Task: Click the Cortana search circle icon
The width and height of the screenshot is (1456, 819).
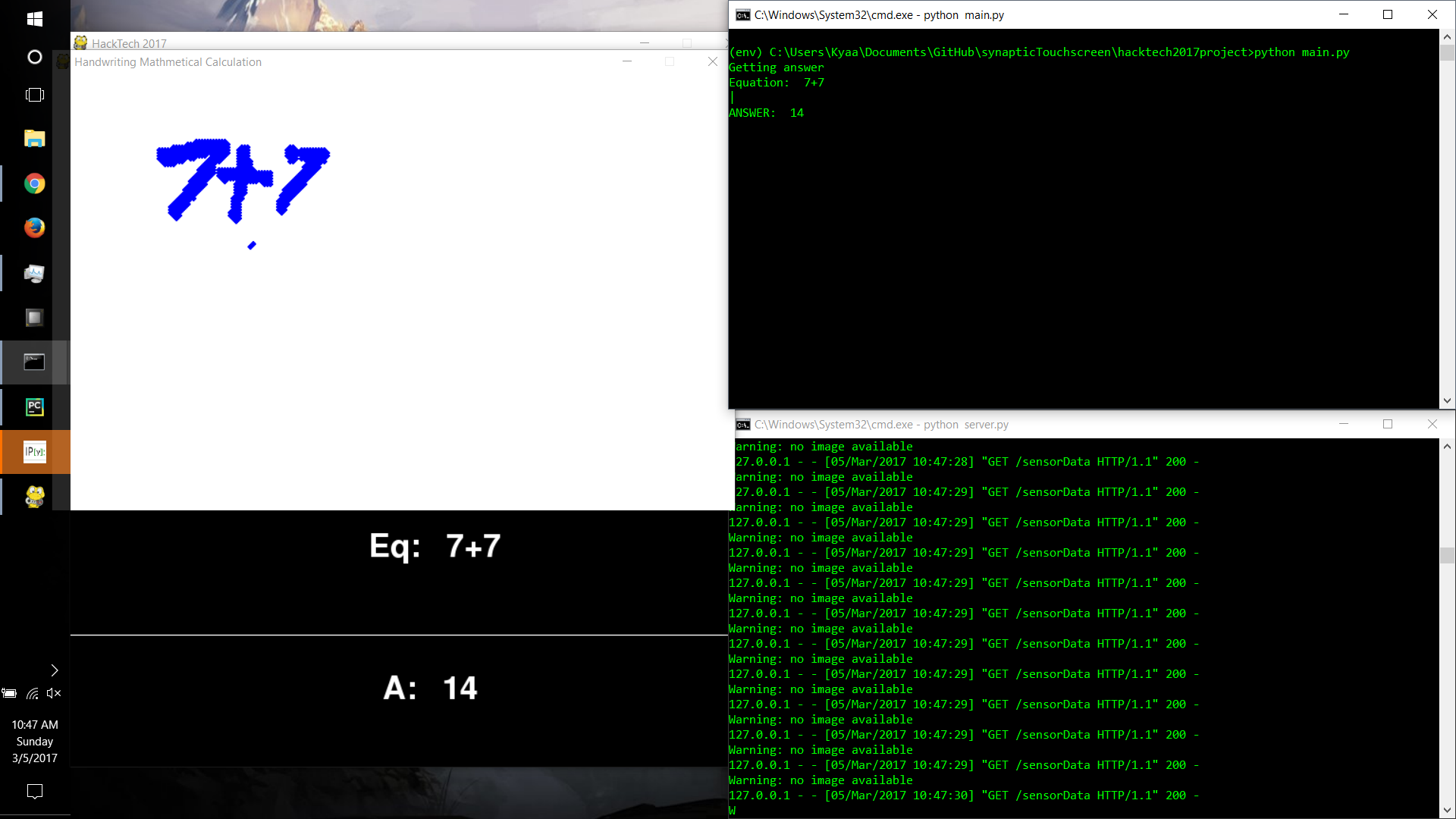Action: pyautogui.click(x=34, y=57)
